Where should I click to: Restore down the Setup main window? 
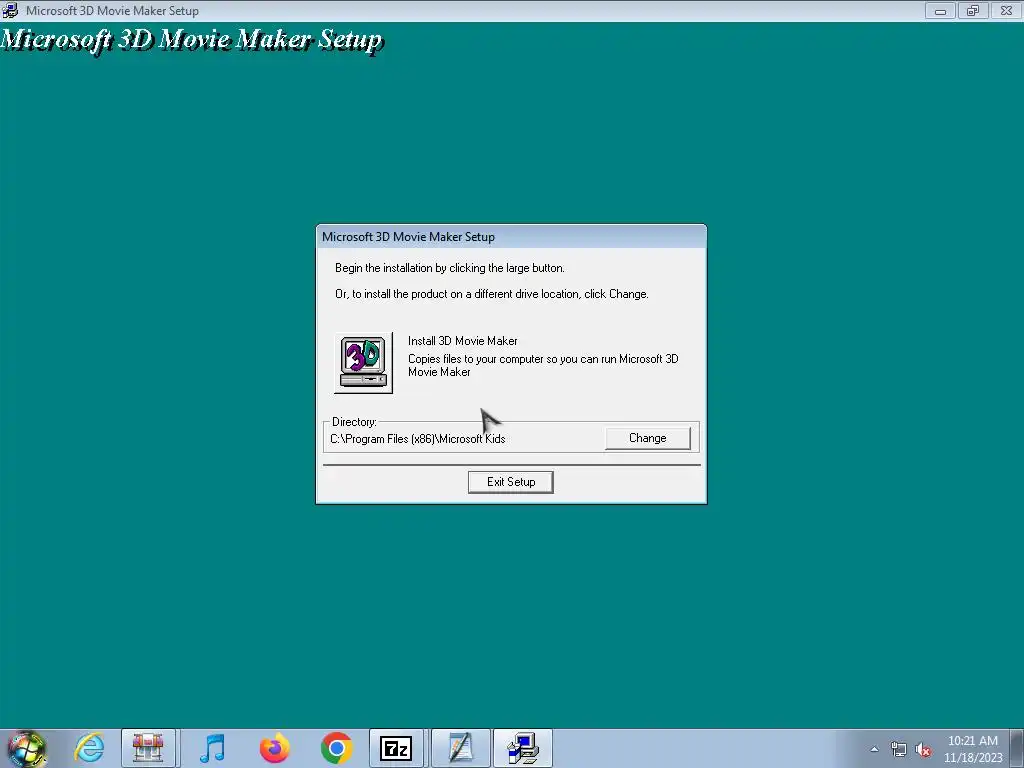click(x=973, y=10)
